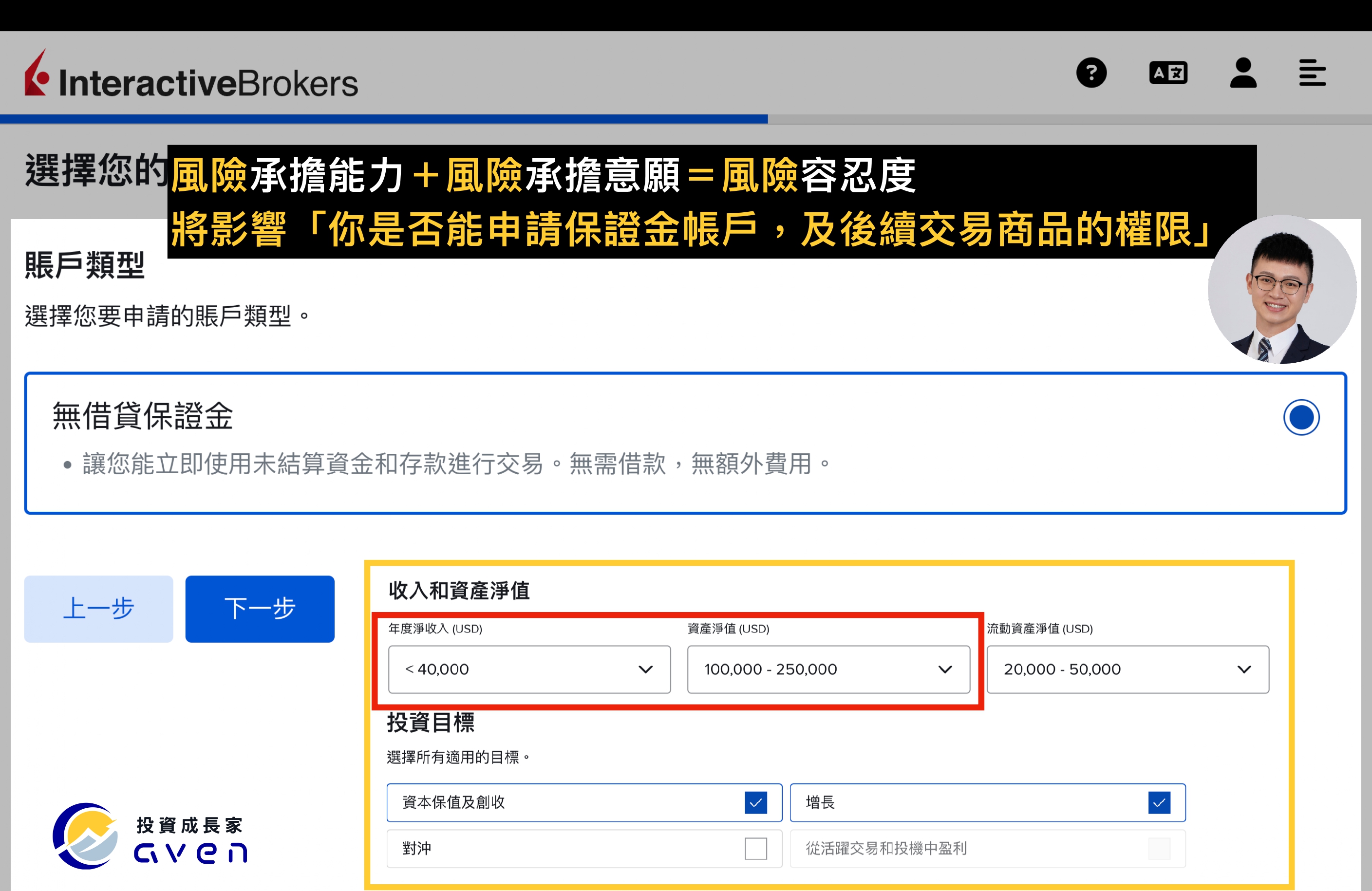Click the text 選擇您要申請的賬戶類型。
The height and width of the screenshot is (891, 1372).
pos(168,316)
